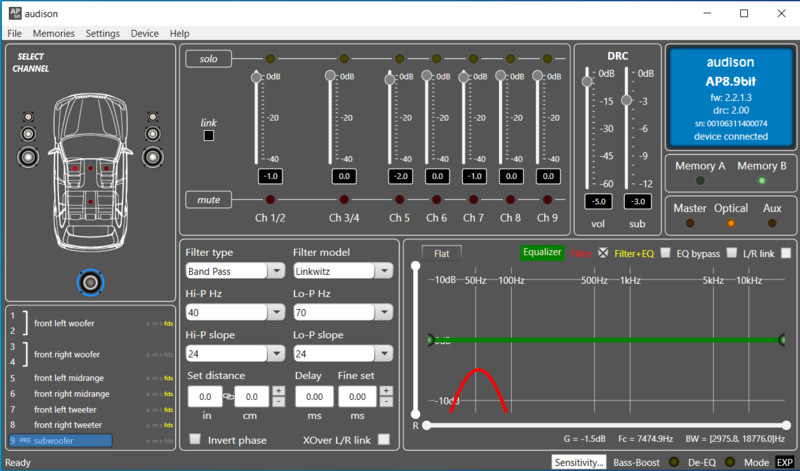Enable the L/R link checkbox
The height and width of the screenshot is (471, 800).
pyautogui.click(x=786, y=253)
